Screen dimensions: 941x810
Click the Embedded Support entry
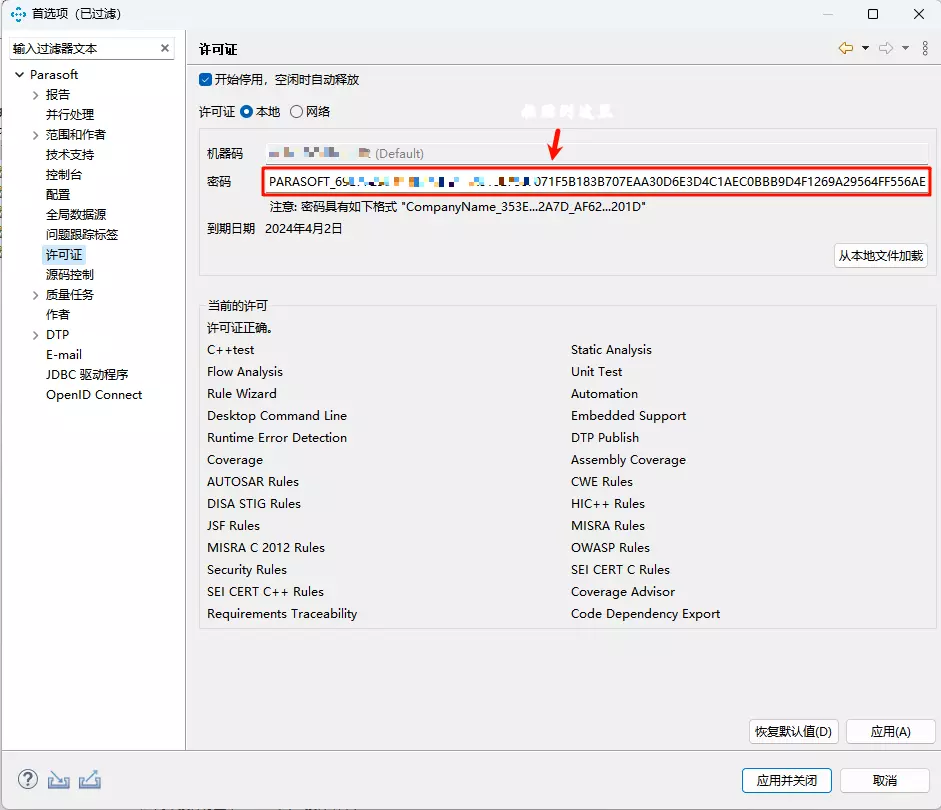pos(628,416)
